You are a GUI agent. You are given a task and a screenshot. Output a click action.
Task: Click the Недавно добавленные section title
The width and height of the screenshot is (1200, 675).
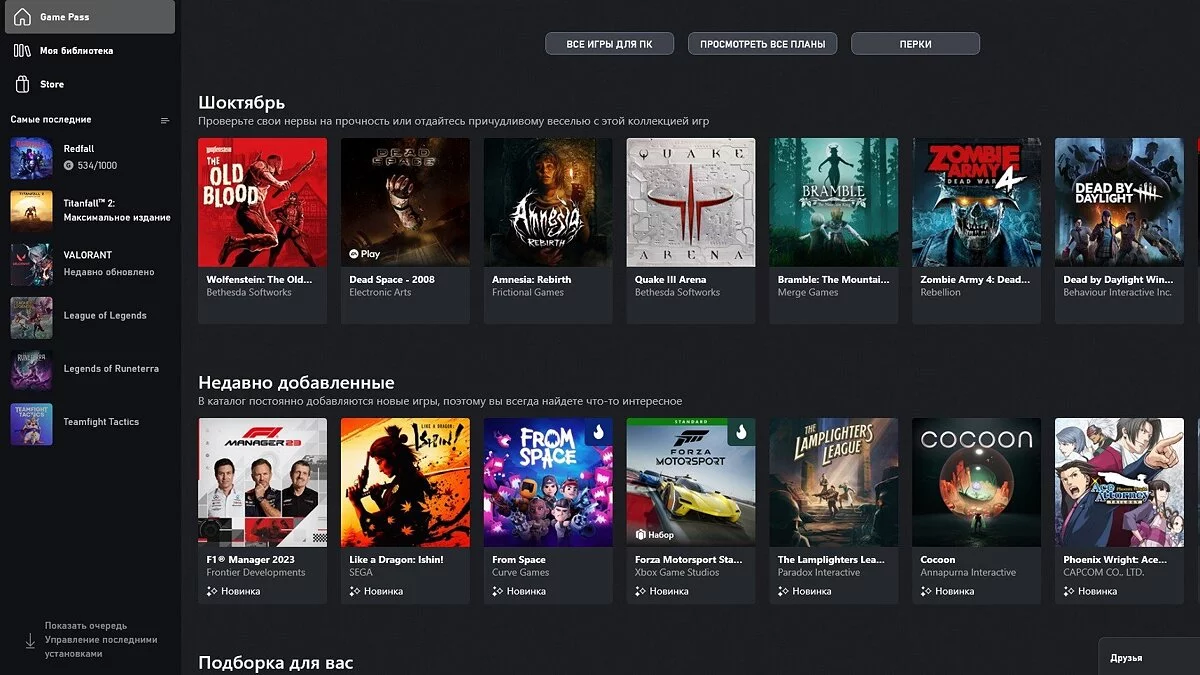coord(296,383)
